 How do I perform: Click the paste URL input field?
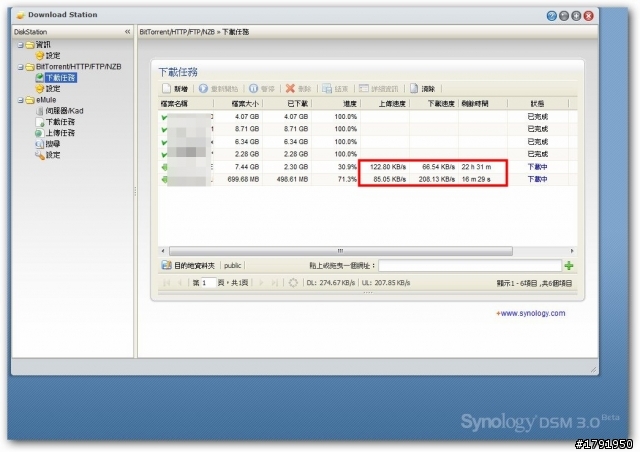tap(470, 266)
